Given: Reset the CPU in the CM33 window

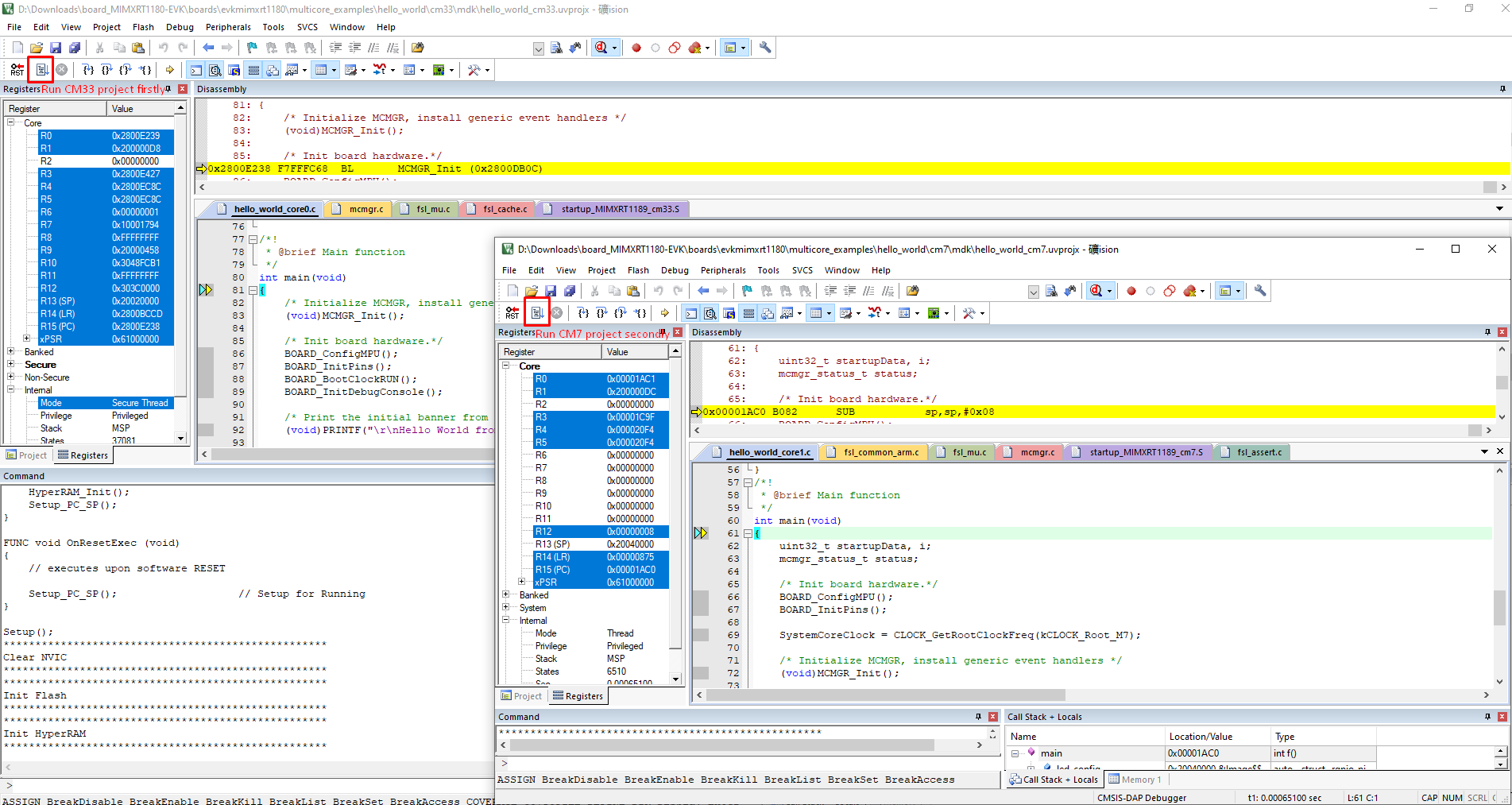Looking at the screenshot, I should (x=17, y=70).
